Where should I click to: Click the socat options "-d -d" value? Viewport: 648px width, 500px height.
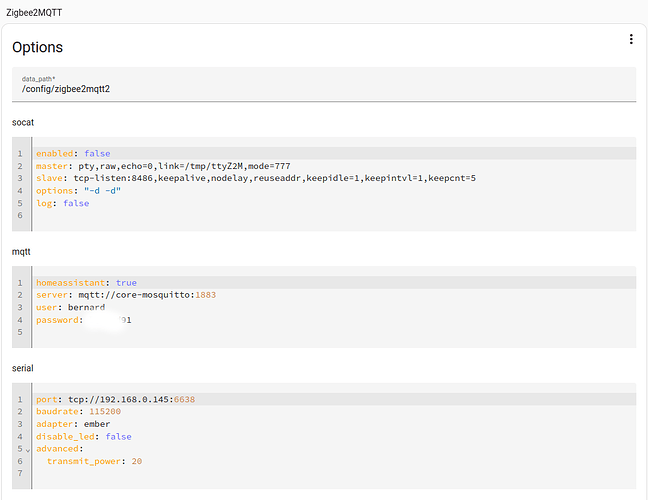102,191
